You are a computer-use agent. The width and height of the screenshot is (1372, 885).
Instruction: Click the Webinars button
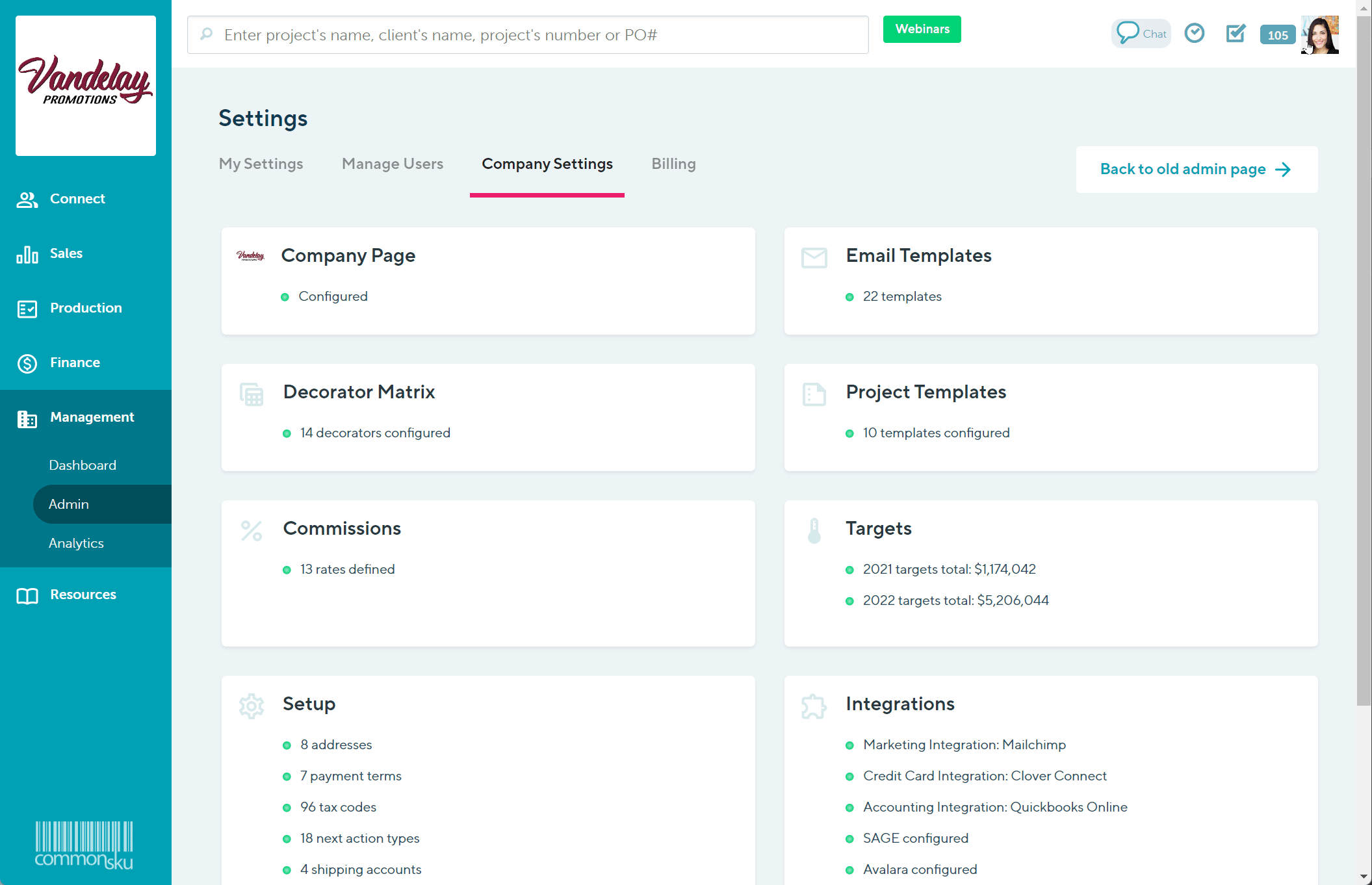click(x=922, y=29)
